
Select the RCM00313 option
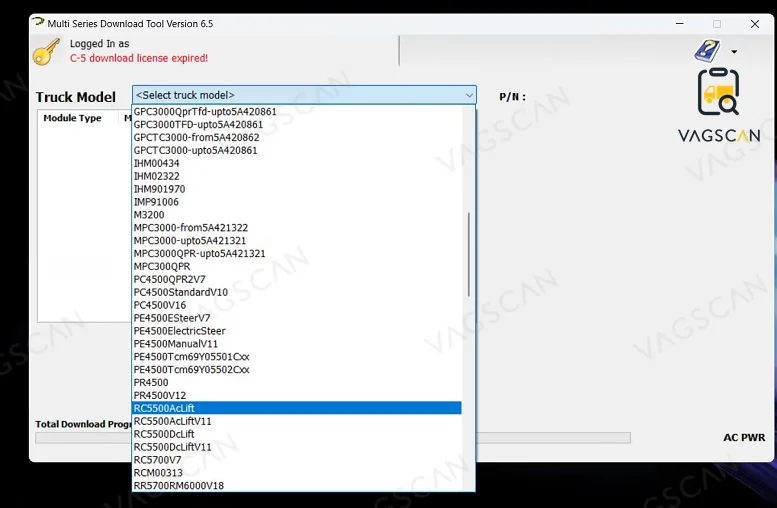pos(297,472)
